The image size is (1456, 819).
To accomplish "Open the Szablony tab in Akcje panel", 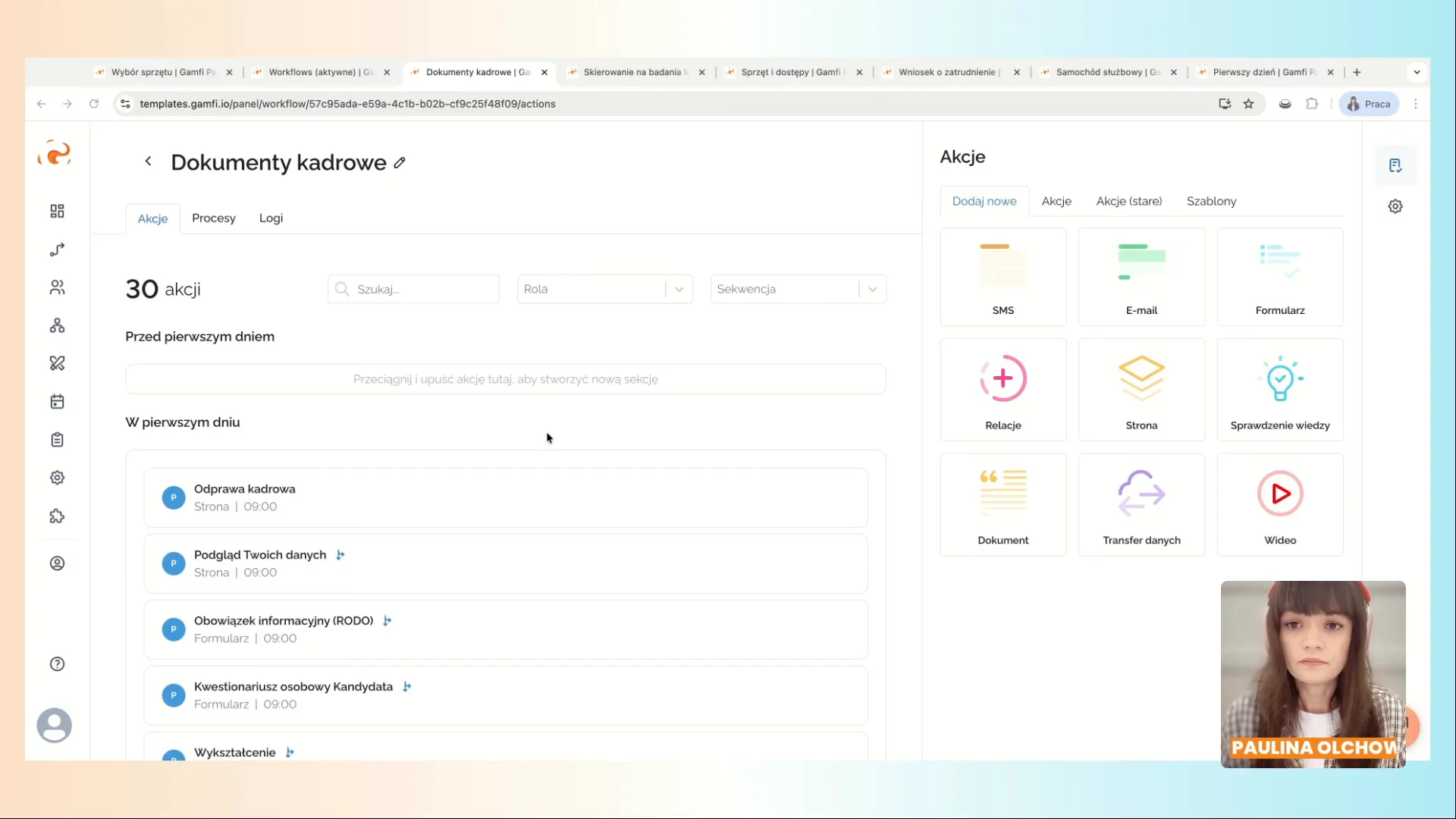I will (x=1211, y=201).
